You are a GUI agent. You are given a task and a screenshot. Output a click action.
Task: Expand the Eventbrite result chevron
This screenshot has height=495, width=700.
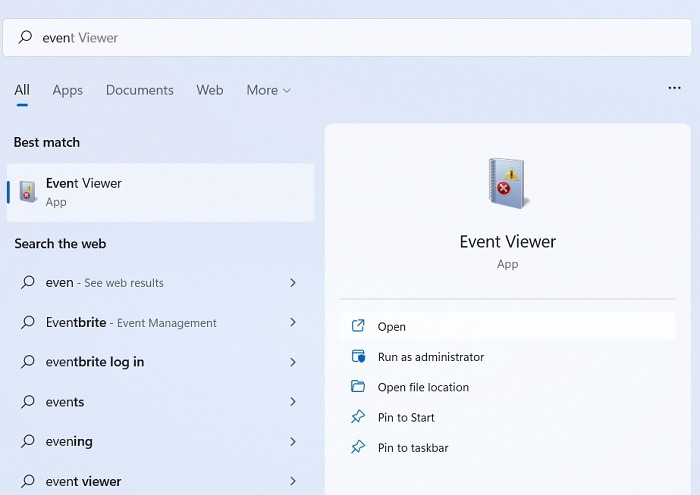tap(293, 322)
